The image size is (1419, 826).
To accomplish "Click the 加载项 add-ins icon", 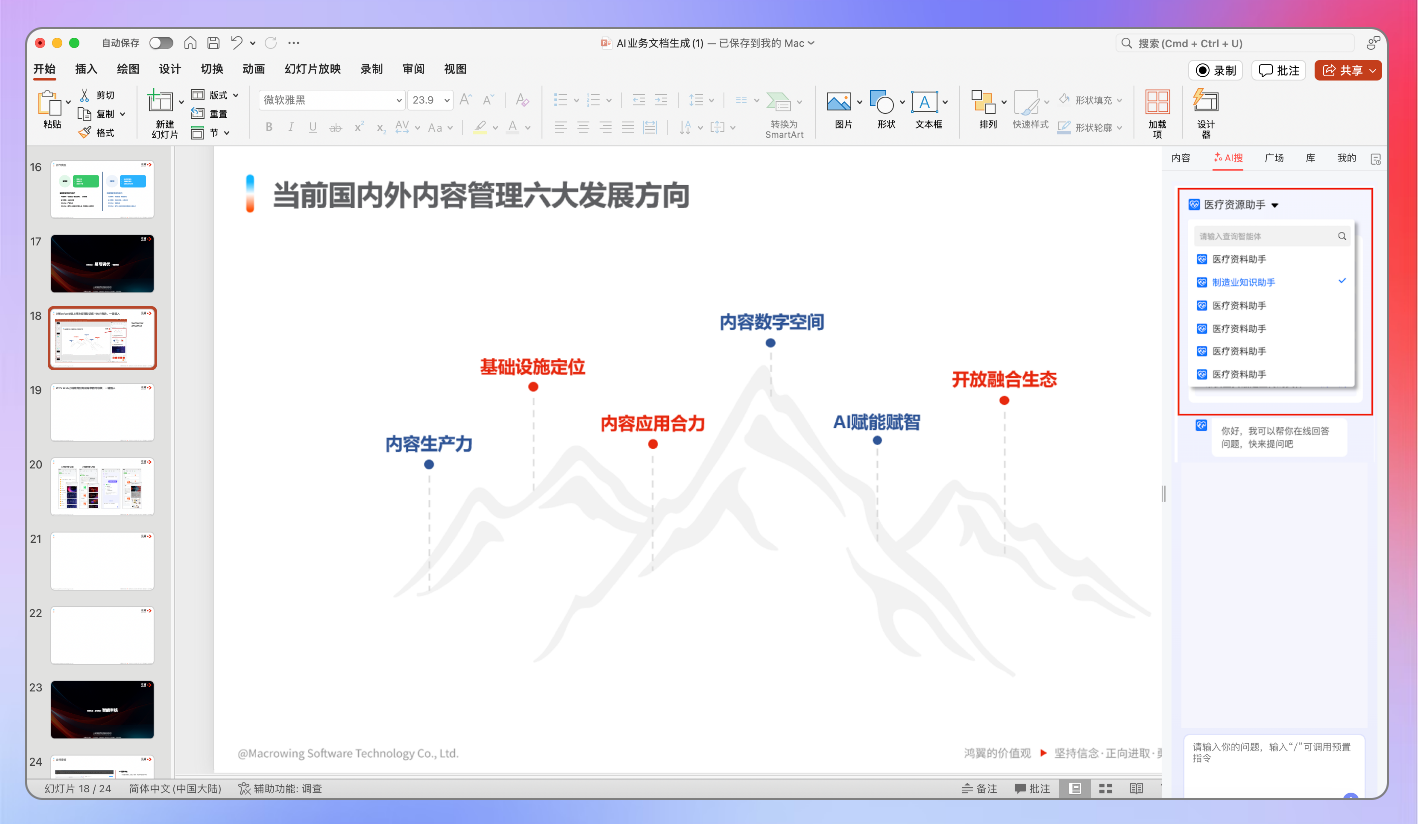I will coord(1157,102).
